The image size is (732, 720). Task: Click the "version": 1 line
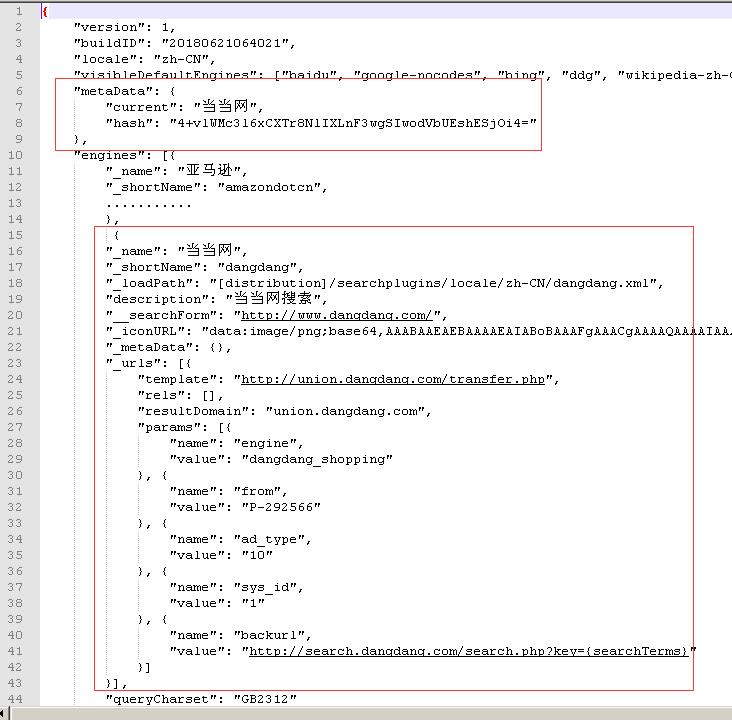tap(125, 27)
